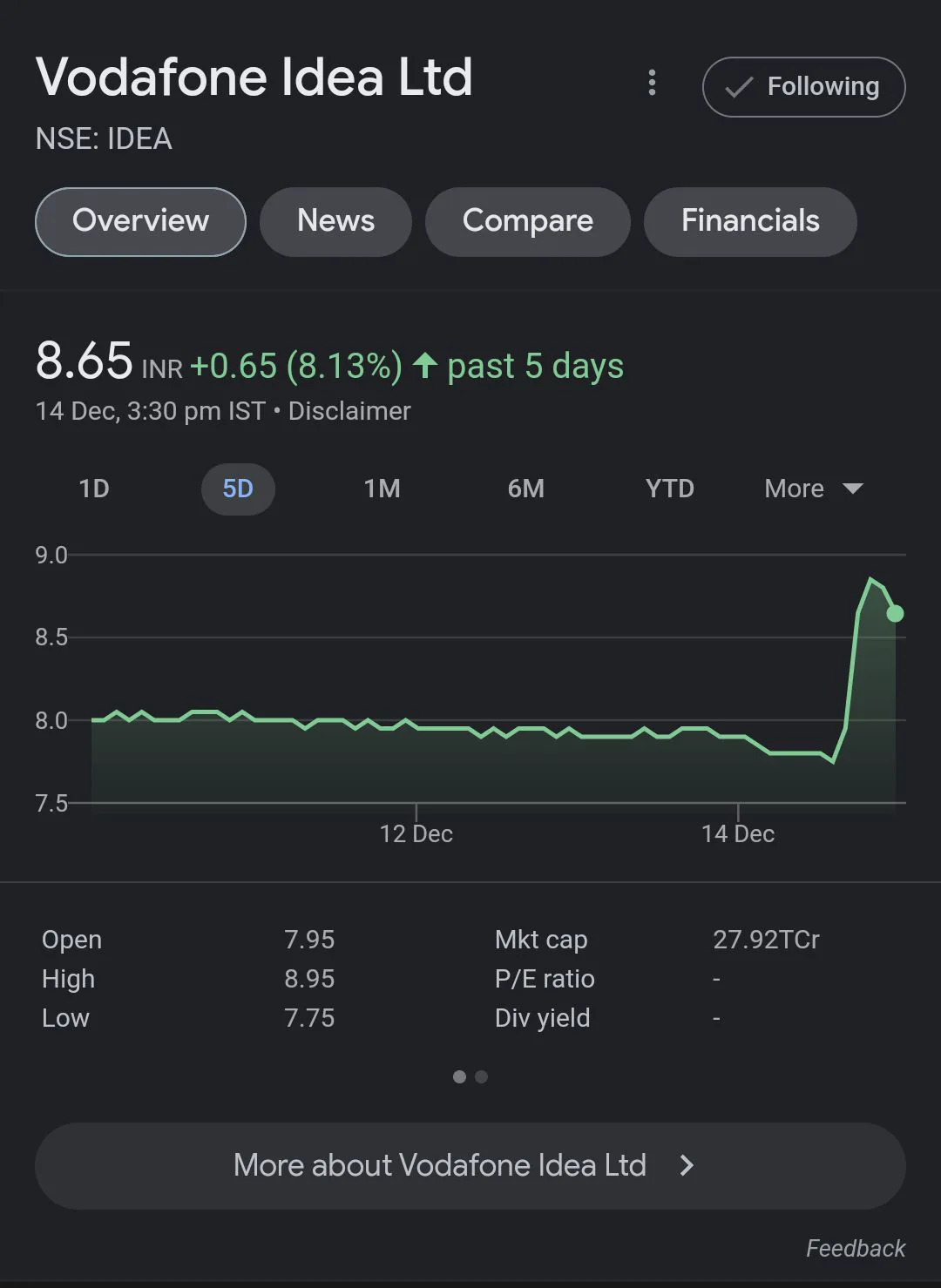The width and height of the screenshot is (941, 1288).
Task: Show the YTD chart range
Action: coord(670,489)
